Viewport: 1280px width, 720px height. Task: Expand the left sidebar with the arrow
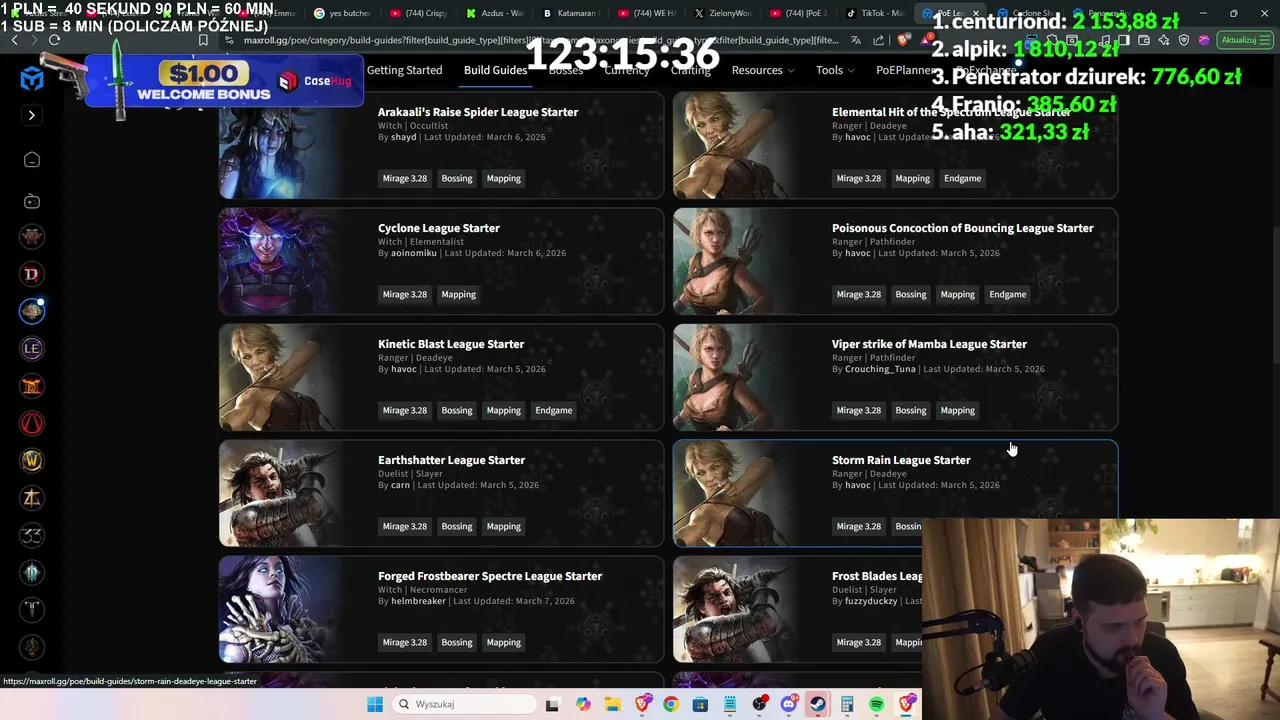click(31, 115)
